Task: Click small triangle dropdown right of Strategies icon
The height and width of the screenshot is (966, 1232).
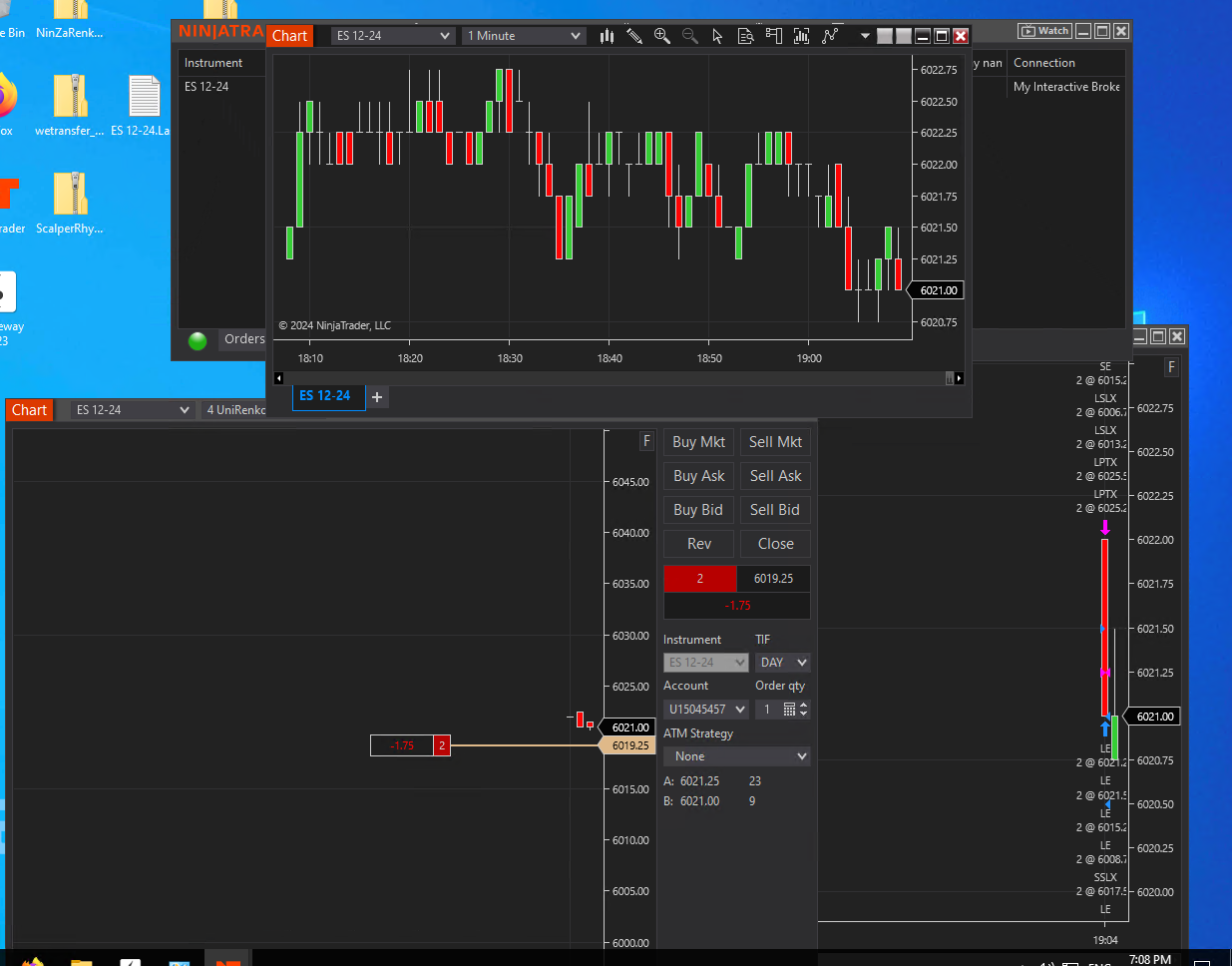Action: [865, 36]
